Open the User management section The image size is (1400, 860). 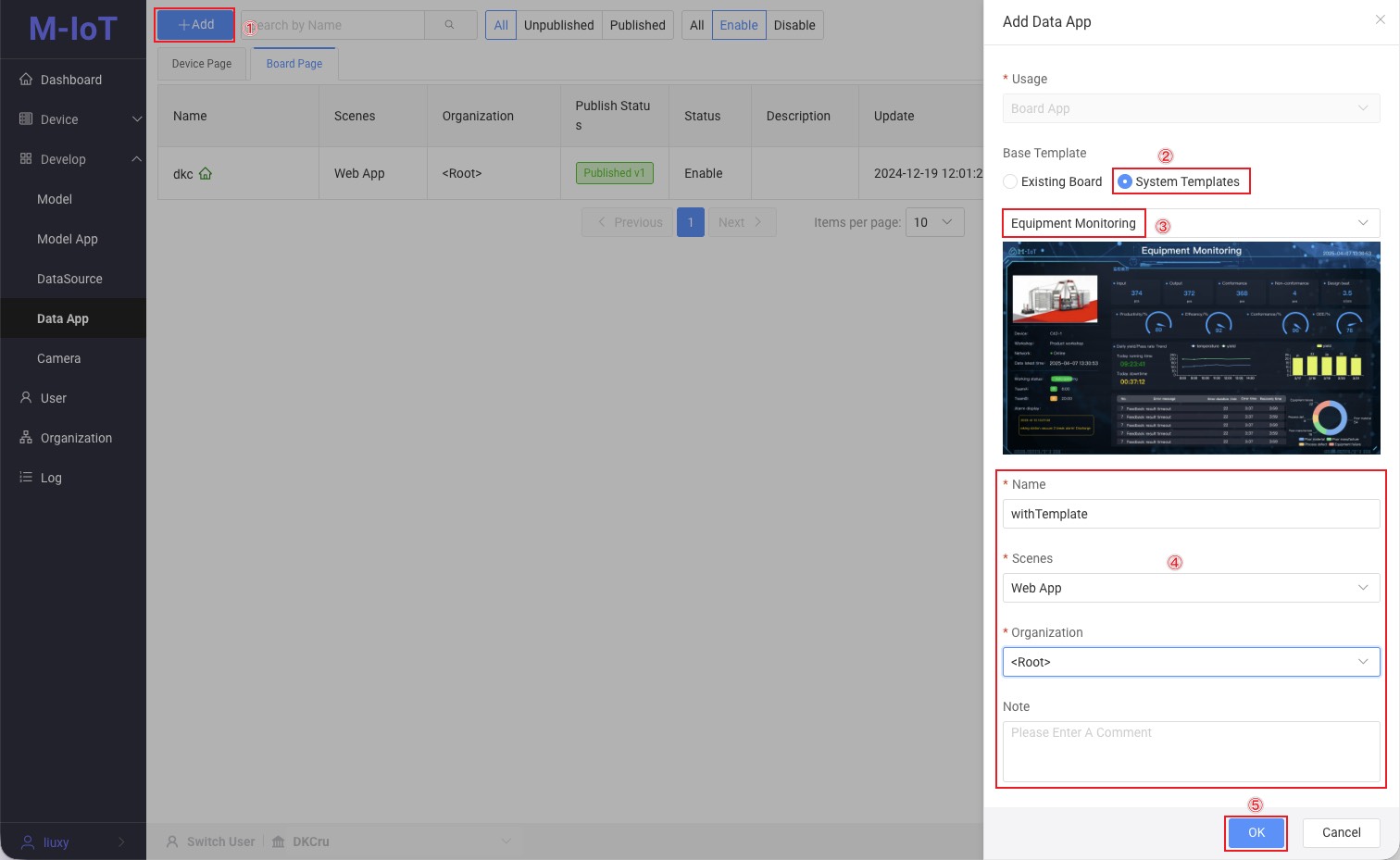pyautogui.click(x=53, y=398)
